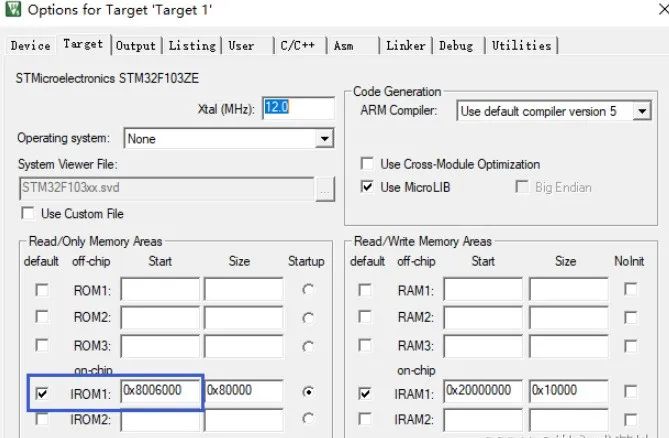Toggle the IRAM1 default checkbox
Image resolution: width=669 pixels, height=438 pixels.
tap(365, 393)
